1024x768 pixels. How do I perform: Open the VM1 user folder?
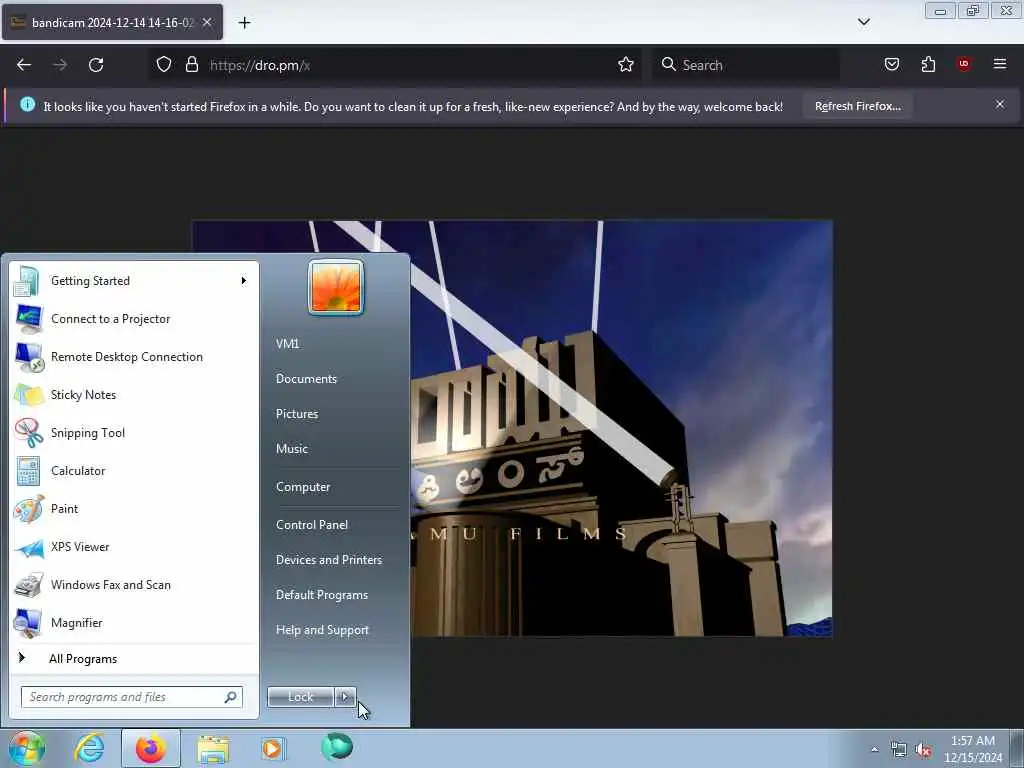click(x=287, y=344)
